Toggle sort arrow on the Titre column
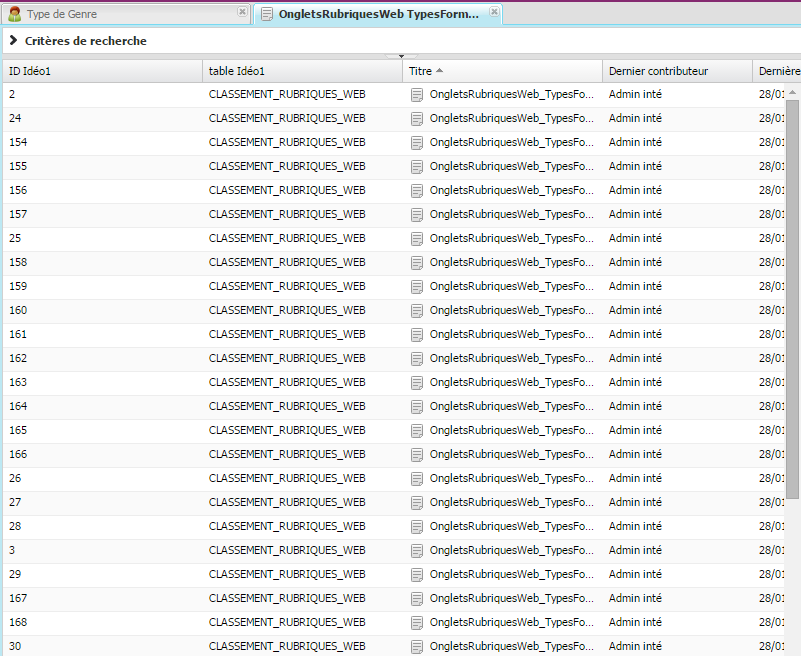This screenshot has width=801, height=656. pyautogui.click(x=440, y=71)
